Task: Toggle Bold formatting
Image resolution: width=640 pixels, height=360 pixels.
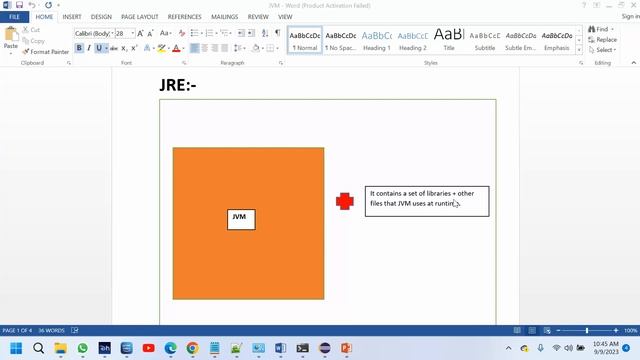Action: click(79, 48)
